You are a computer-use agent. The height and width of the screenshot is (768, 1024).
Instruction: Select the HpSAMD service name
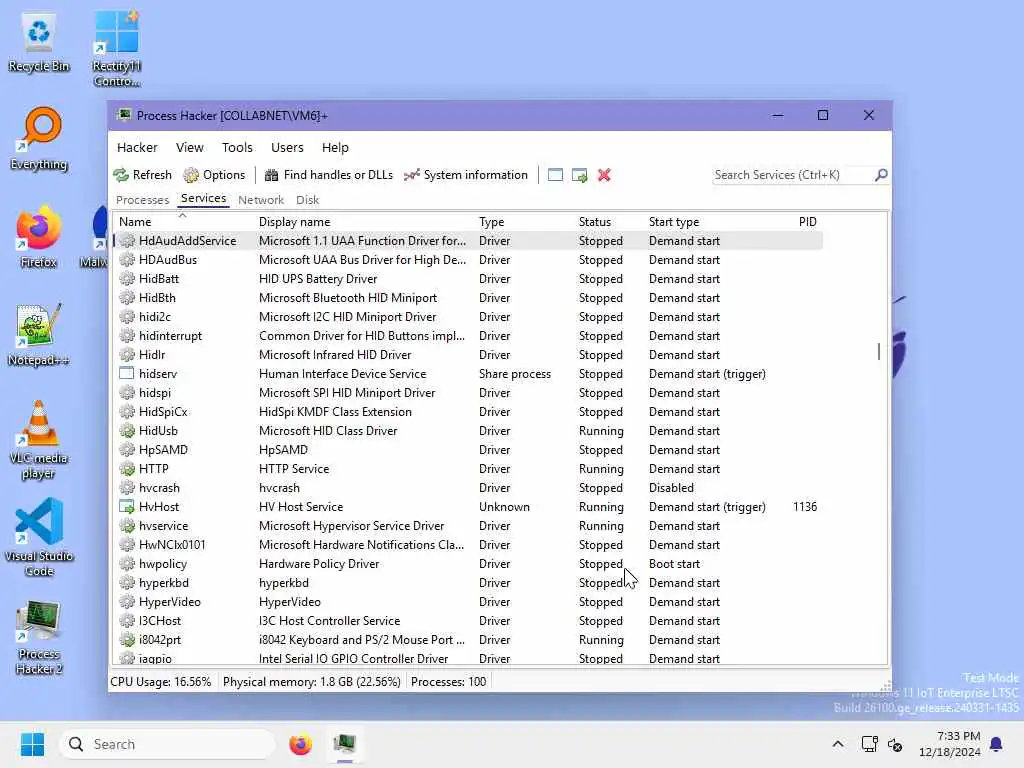coord(163,450)
